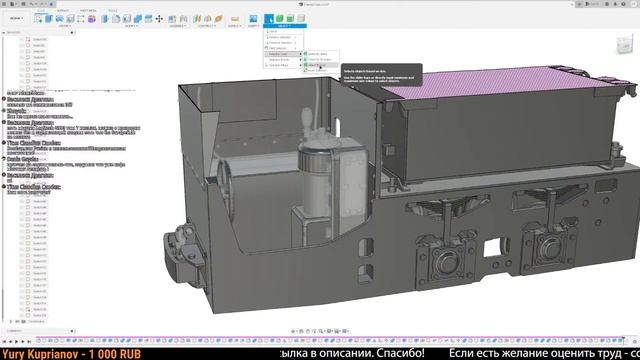Click the gray cube selection icon
This screenshot has width=640, height=360.
pyautogui.click(x=301, y=18)
